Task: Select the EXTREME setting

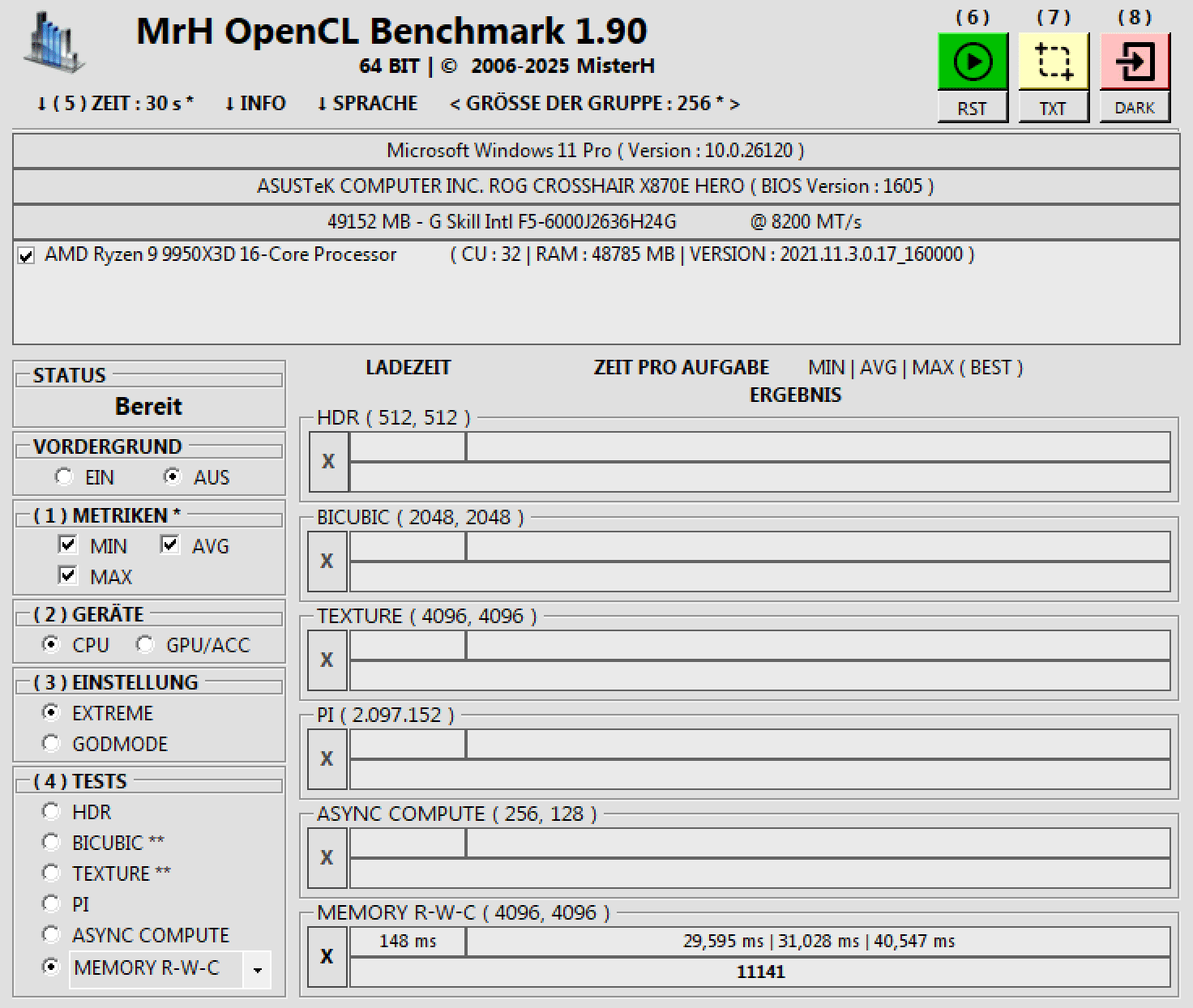Action: coord(51,712)
